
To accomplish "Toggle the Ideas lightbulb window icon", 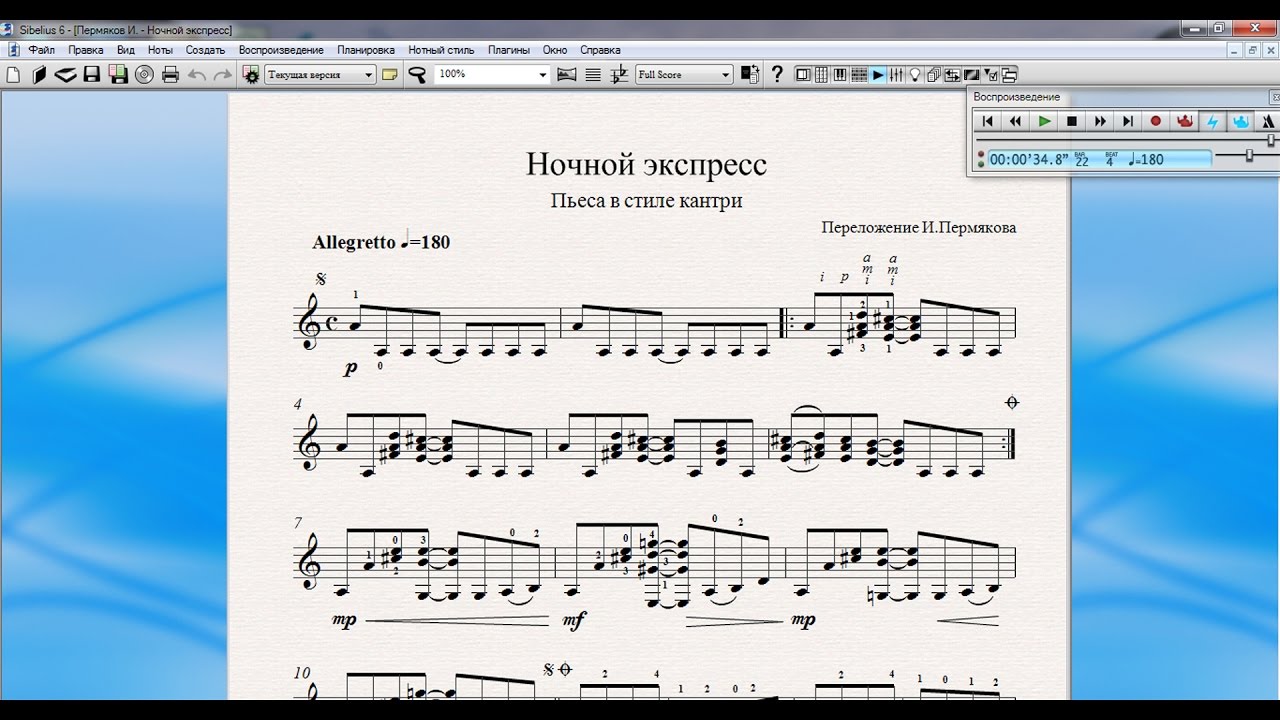I will 914,74.
